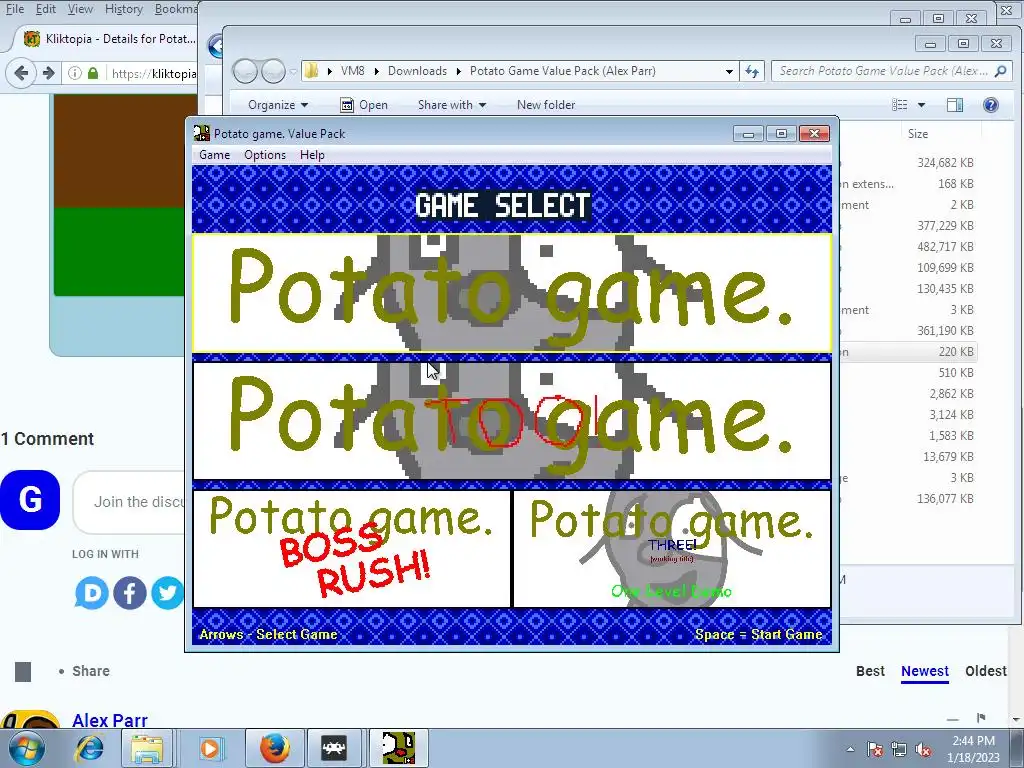1024x768 pixels.
Task: Open the Organize dropdown in Explorer
Action: coord(278,104)
